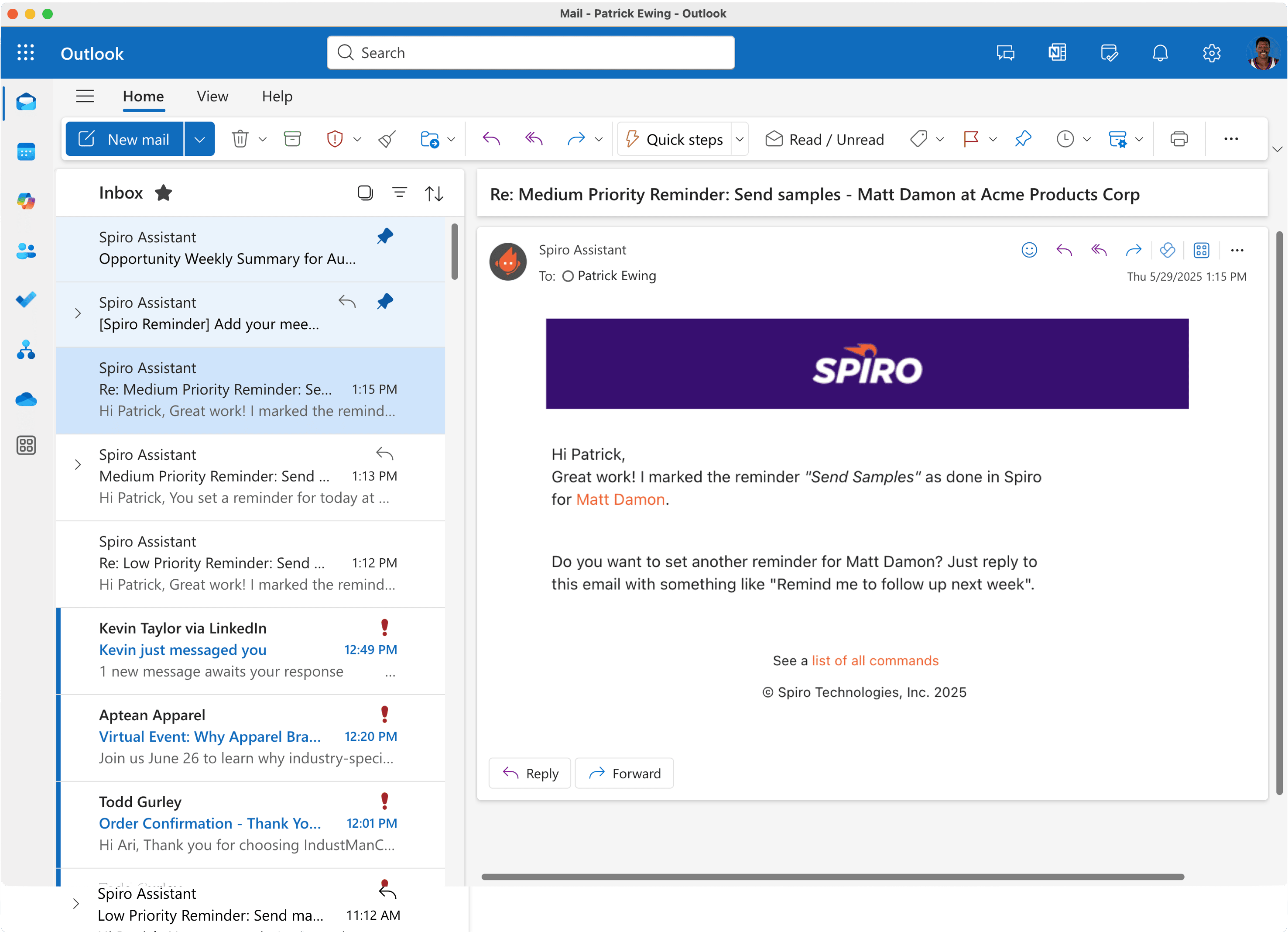
Task: Click Reply all in ribbon toolbar
Action: tap(534, 139)
